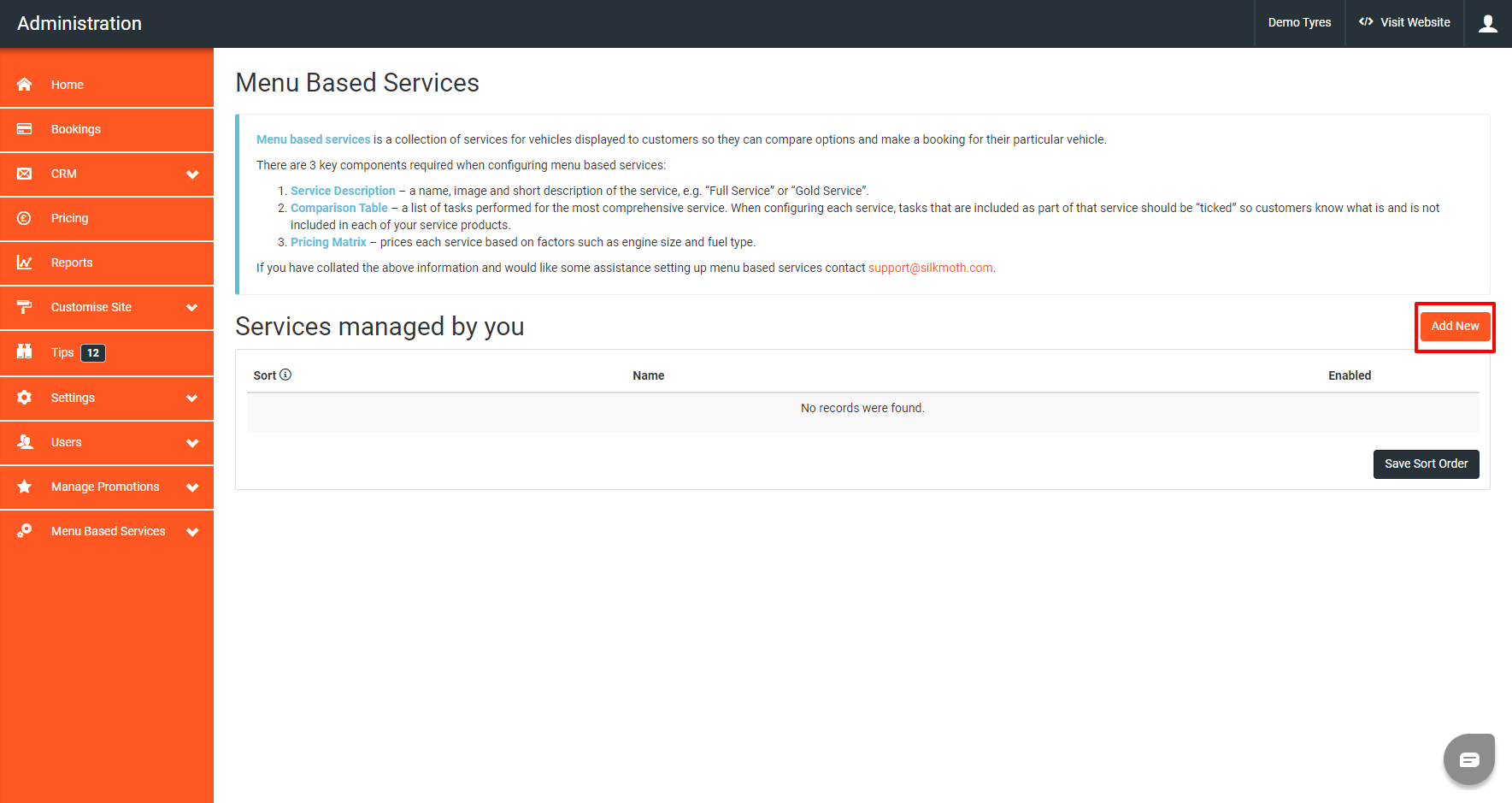Click the Settings gear icon
1512x803 pixels.
tap(24, 398)
